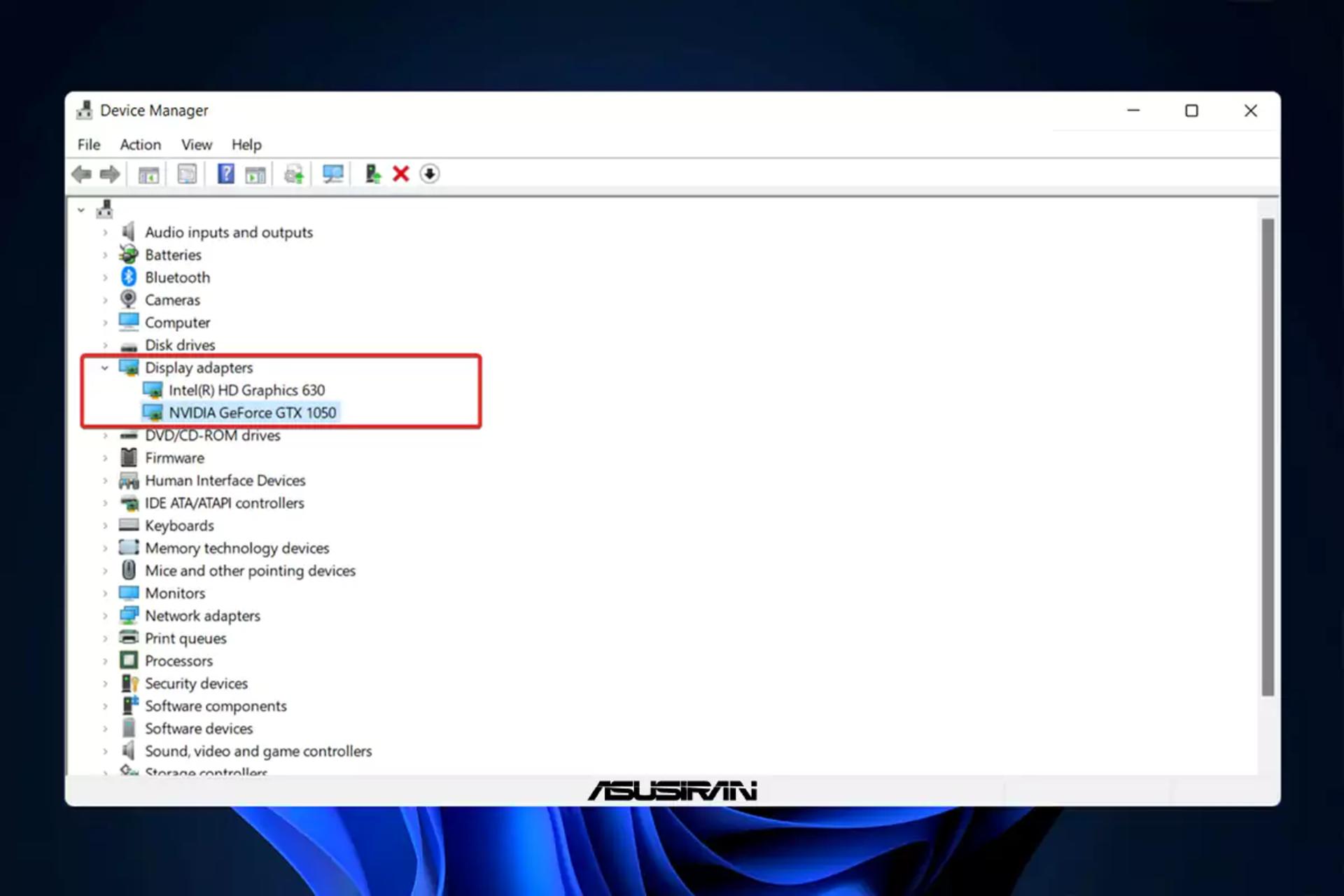This screenshot has height=896, width=1344.
Task: Click the Disable device down-arrow circle icon
Action: [x=430, y=174]
